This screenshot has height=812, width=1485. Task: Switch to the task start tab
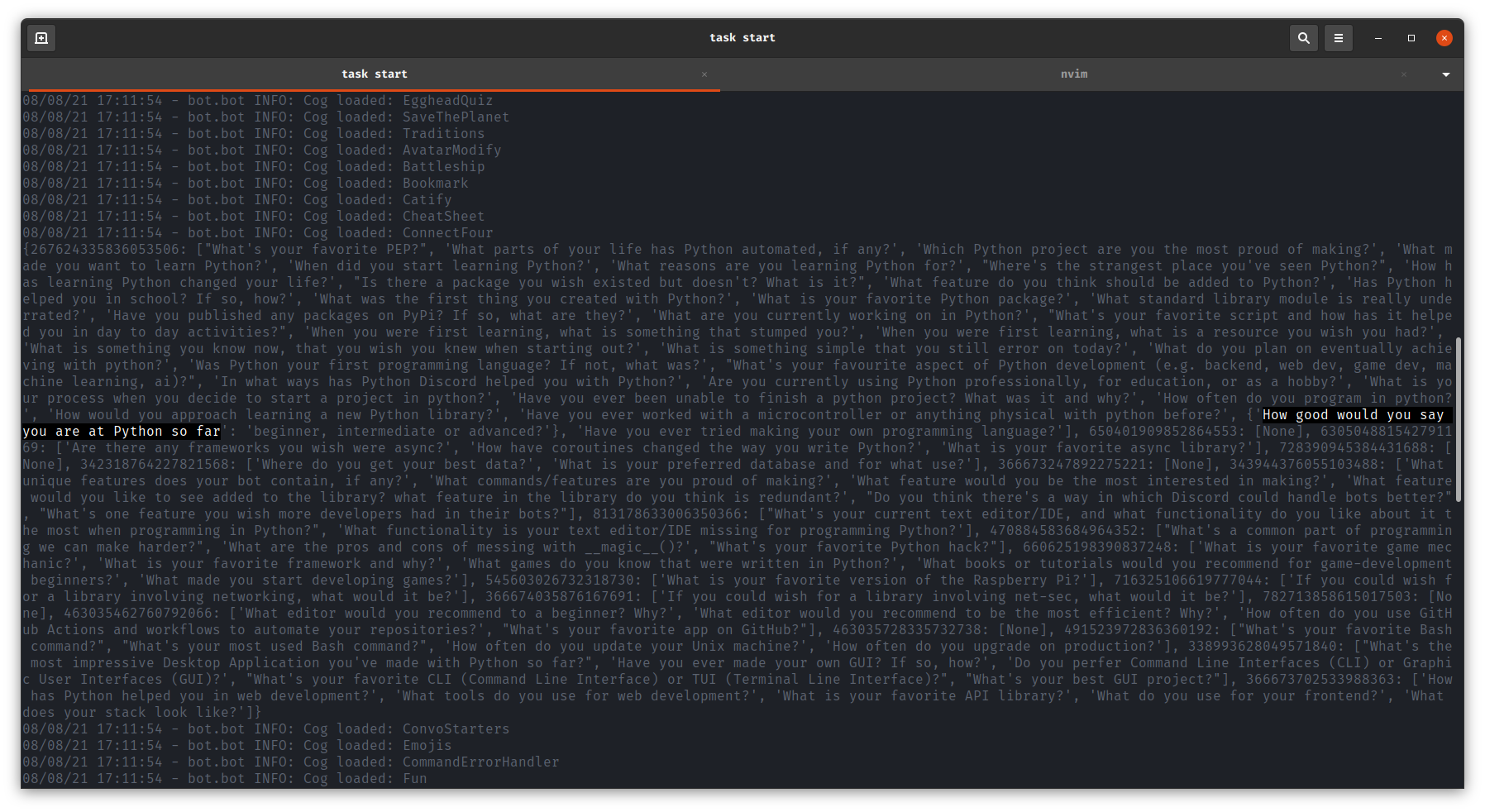coord(375,74)
